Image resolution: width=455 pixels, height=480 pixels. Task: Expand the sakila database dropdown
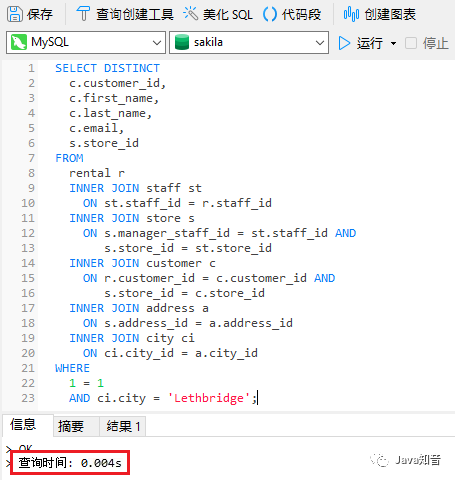[x=320, y=43]
